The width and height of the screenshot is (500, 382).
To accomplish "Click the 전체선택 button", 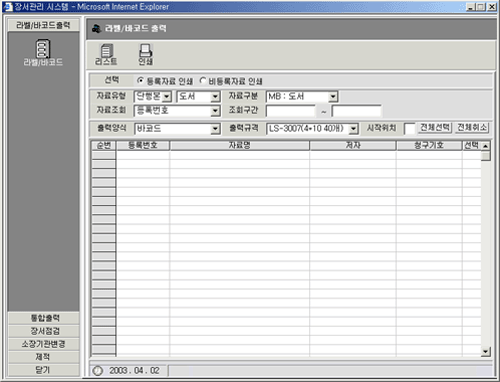I will 435,128.
